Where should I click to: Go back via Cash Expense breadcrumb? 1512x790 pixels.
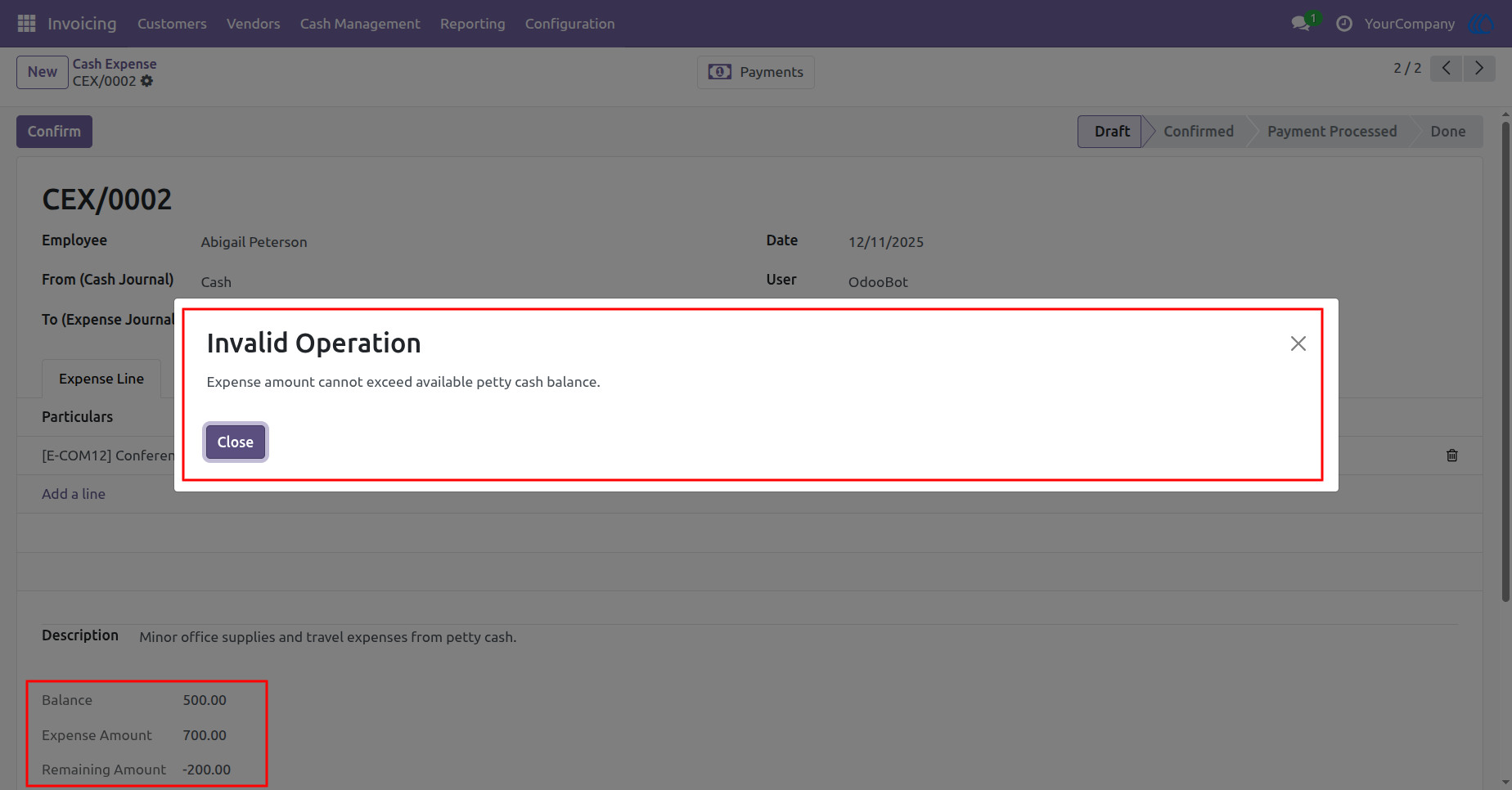tap(115, 64)
